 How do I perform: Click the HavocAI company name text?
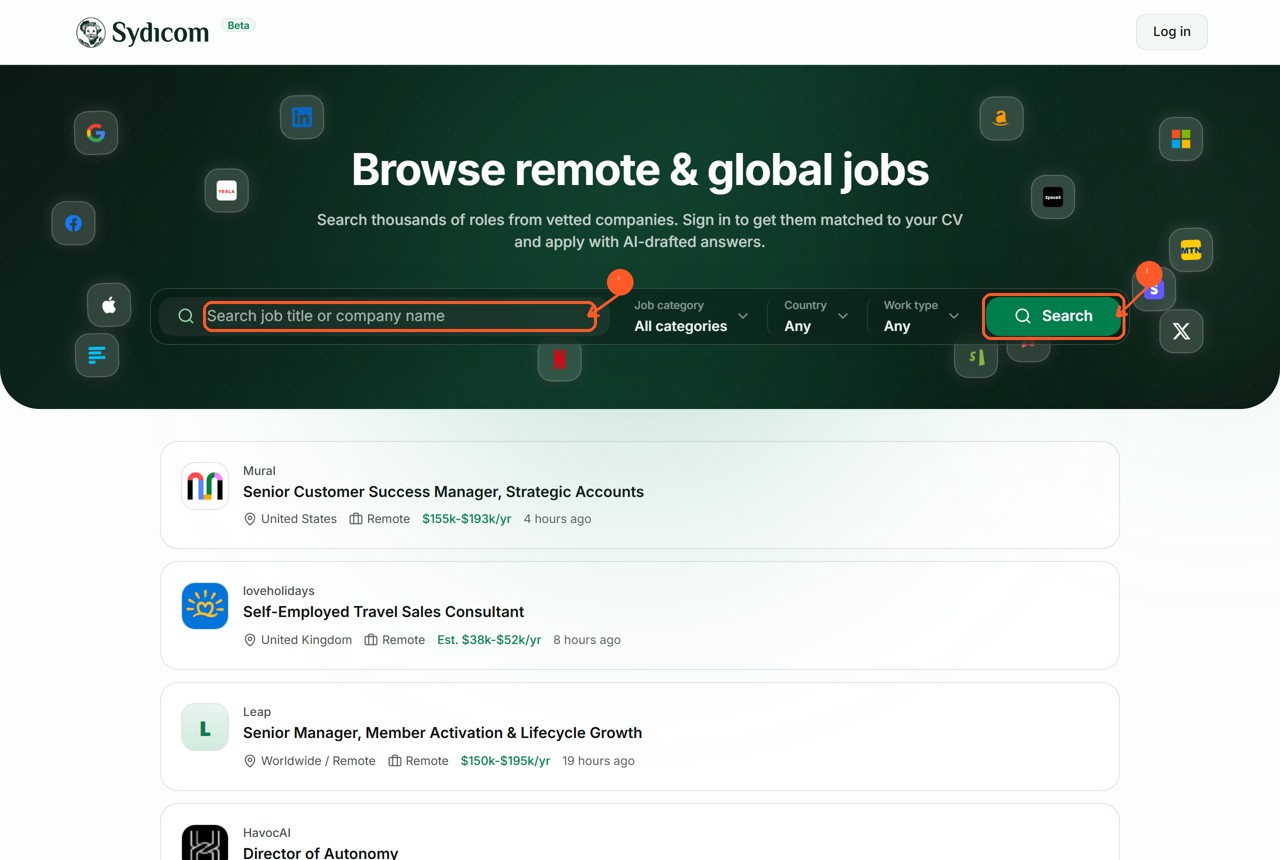(267, 833)
